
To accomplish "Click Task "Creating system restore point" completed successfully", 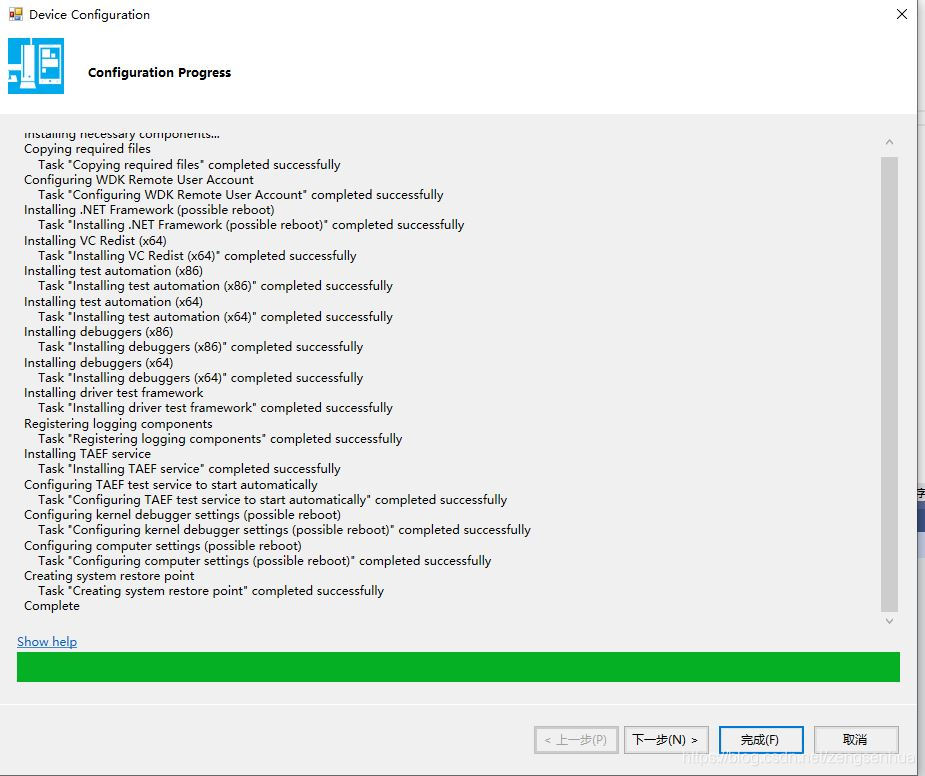I will pos(211,591).
